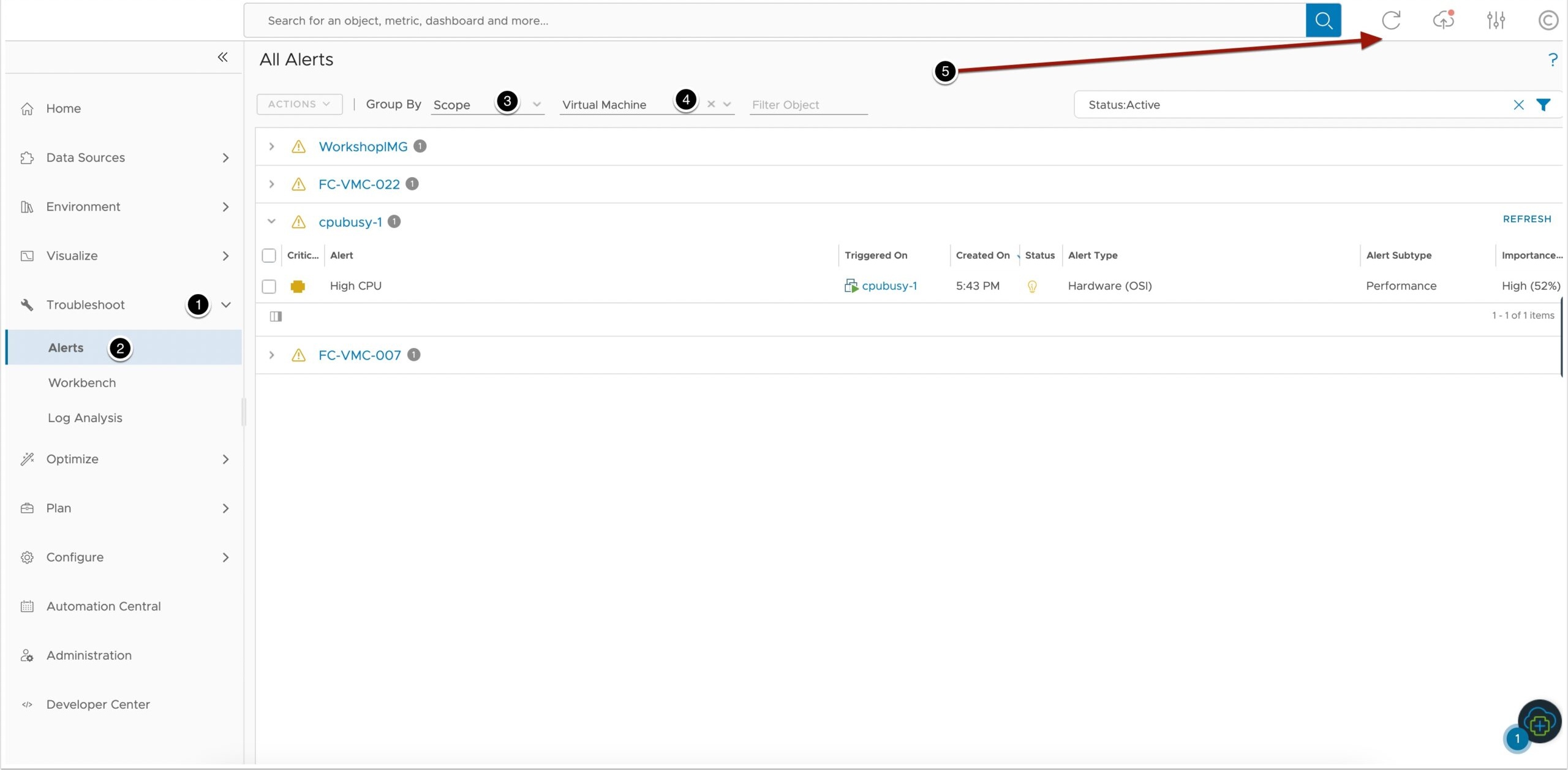
Task: Expand the Data Sources menu
Action: (x=123, y=157)
